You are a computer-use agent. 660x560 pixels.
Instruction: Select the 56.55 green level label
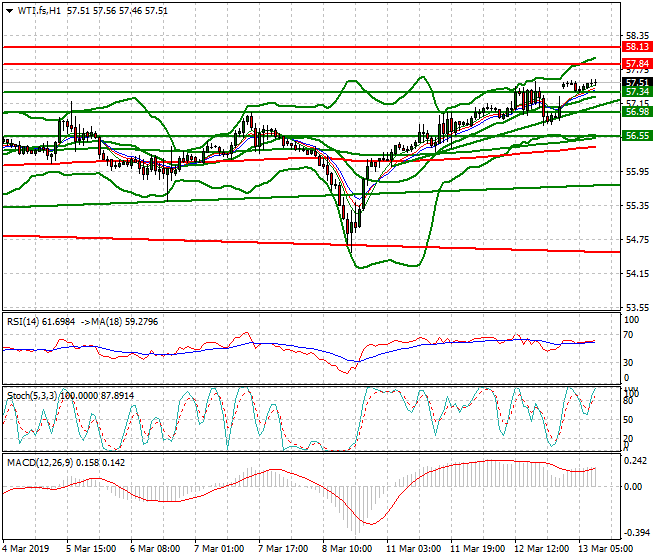(637, 136)
